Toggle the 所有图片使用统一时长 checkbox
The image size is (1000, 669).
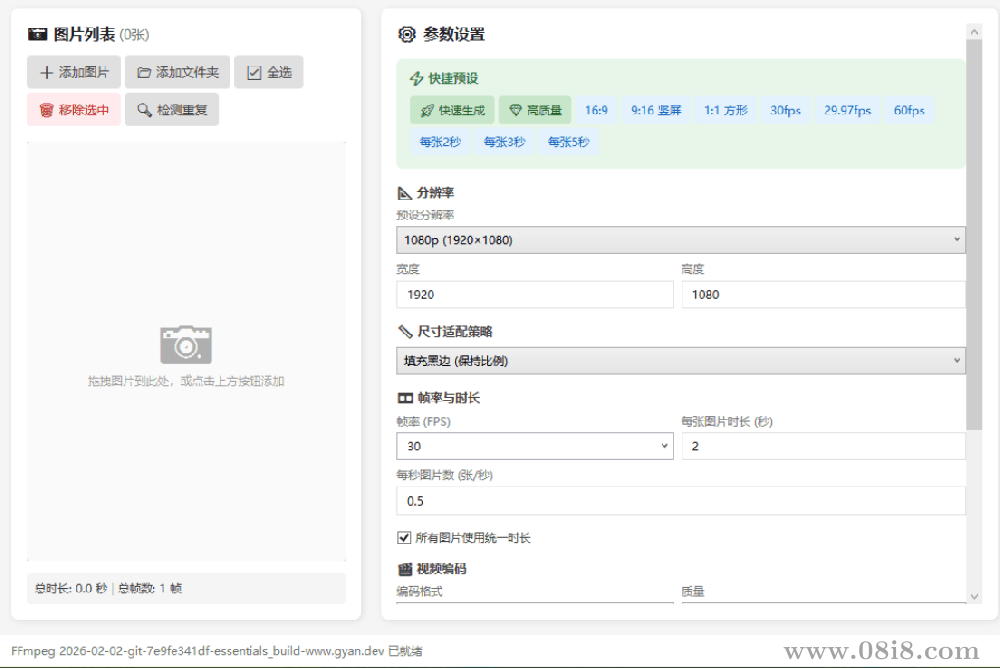[404, 536]
